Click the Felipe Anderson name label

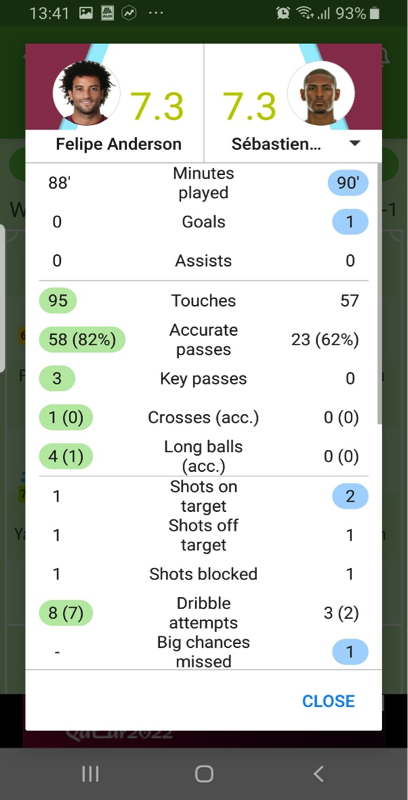tap(119, 144)
